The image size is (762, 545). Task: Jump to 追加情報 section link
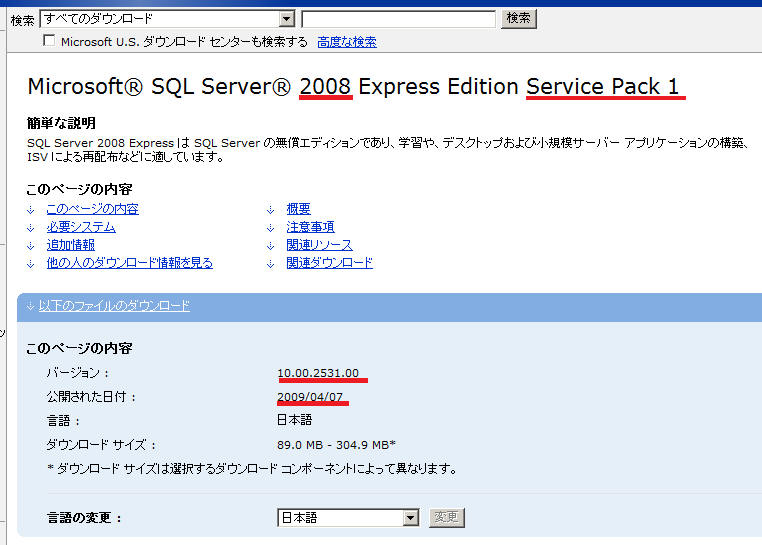(71, 245)
